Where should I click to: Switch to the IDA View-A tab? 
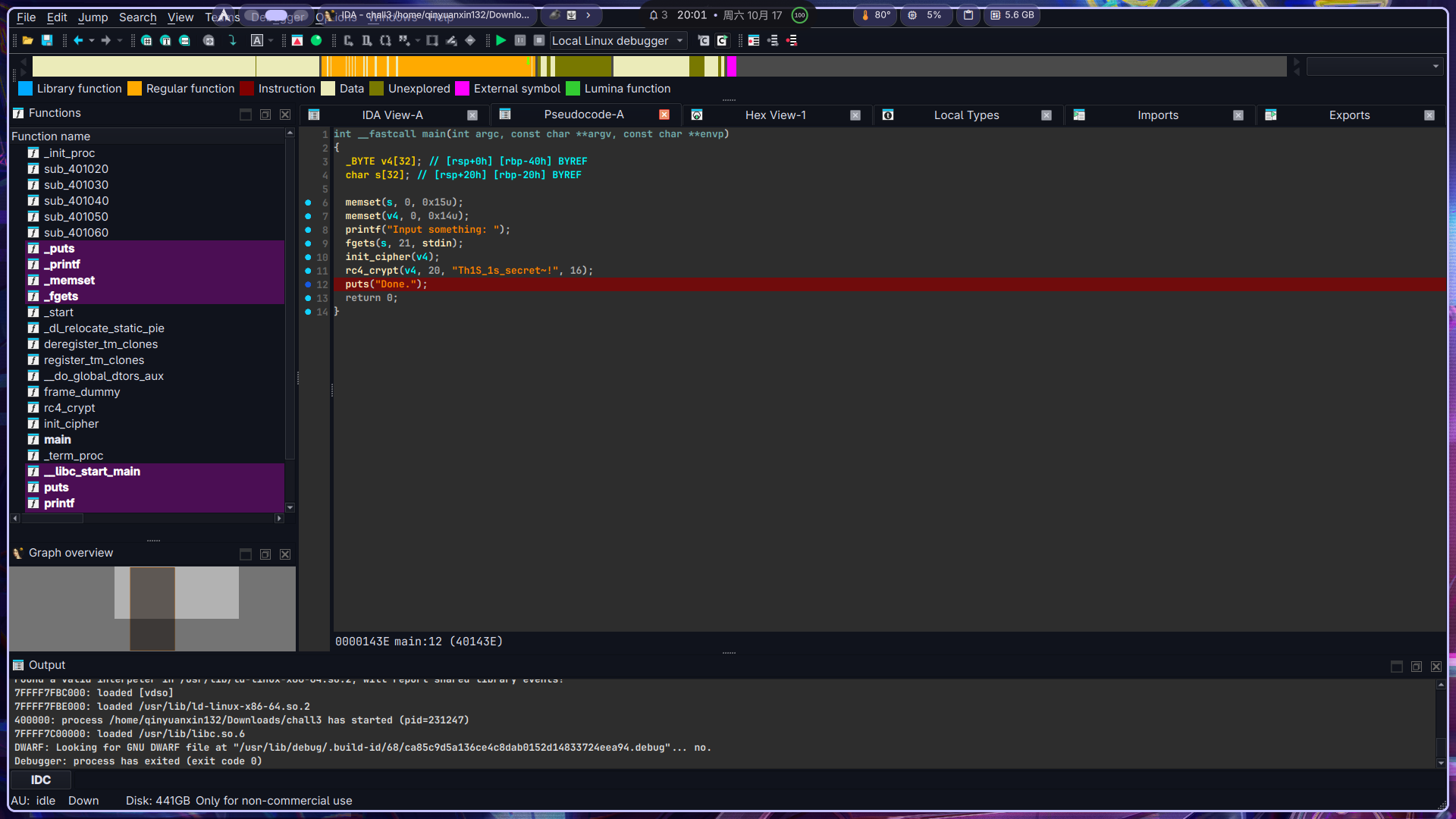coord(392,115)
